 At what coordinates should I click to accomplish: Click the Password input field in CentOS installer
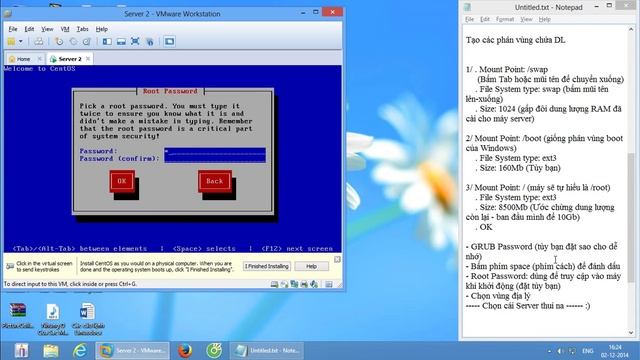pyautogui.click(x=215, y=151)
